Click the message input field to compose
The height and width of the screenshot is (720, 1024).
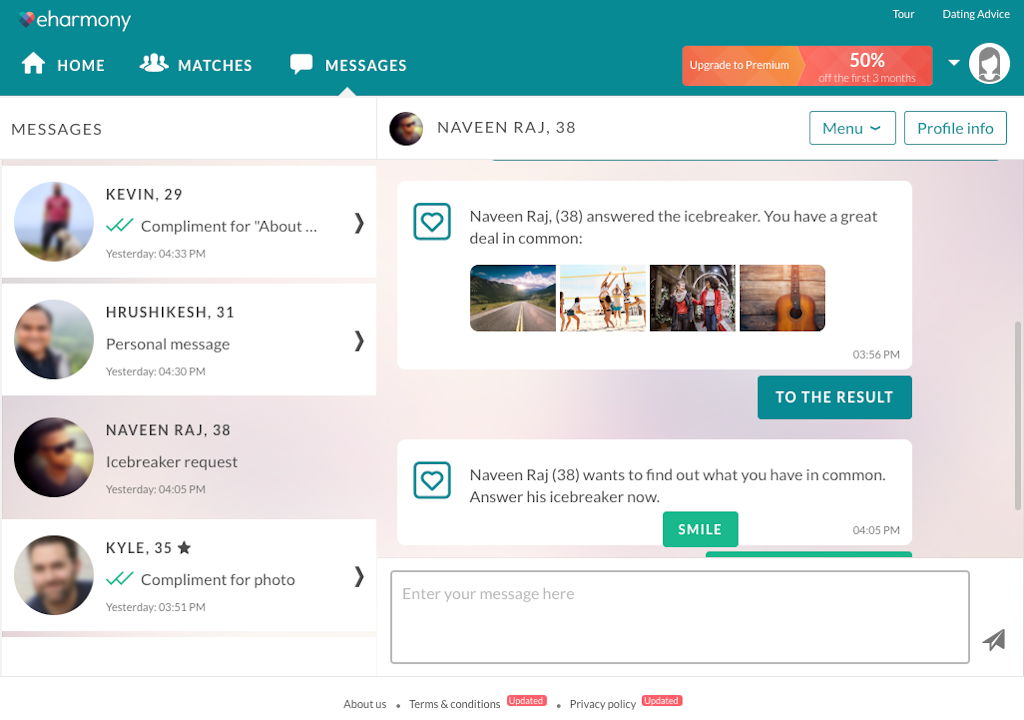click(x=680, y=616)
